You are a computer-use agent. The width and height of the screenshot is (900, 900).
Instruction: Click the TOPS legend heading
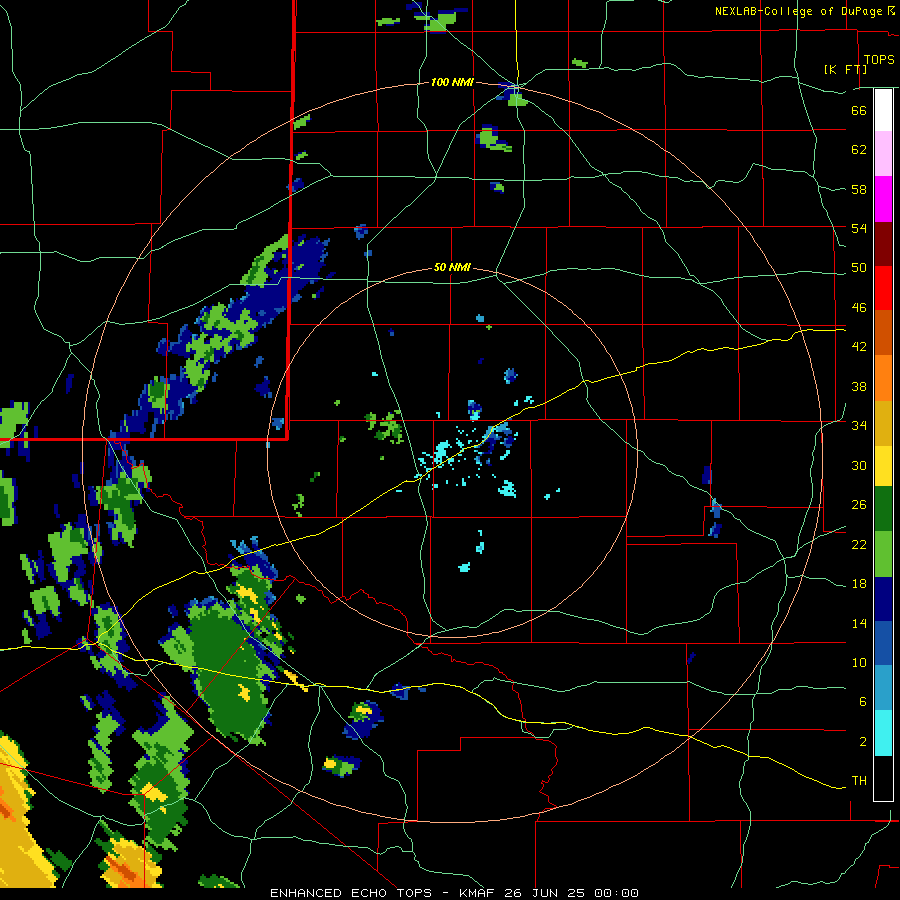[879, 60]
